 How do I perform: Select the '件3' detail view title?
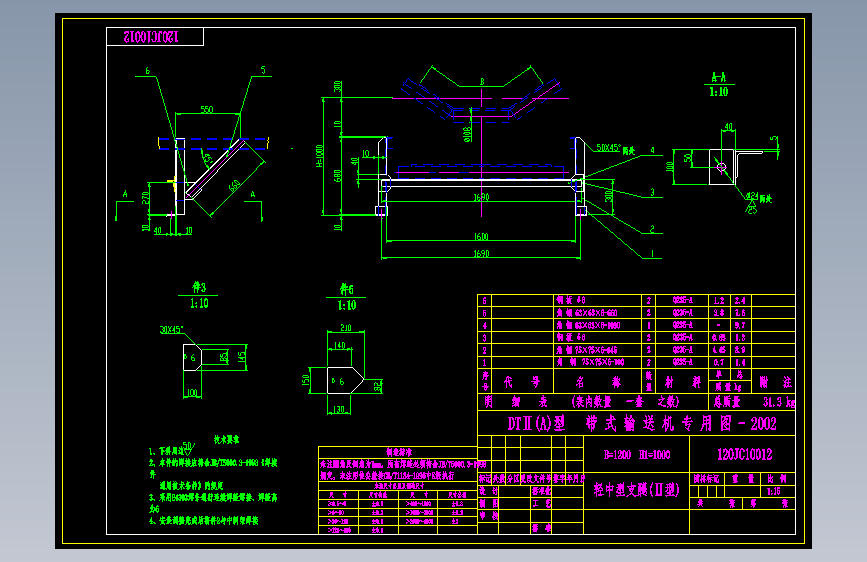click(x=199, y=287)
